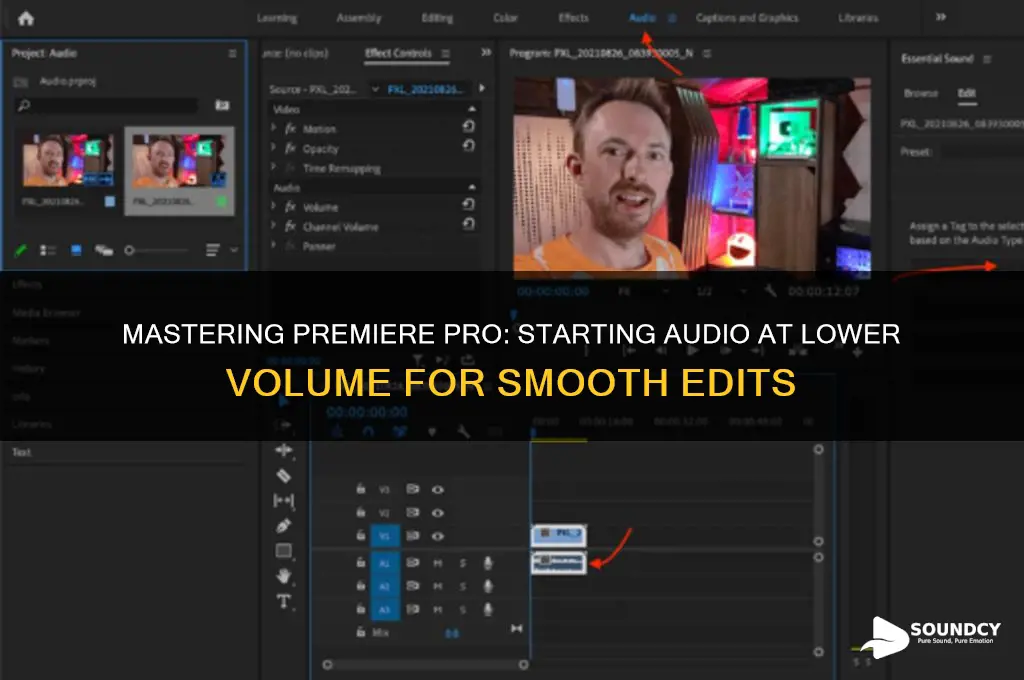Switch to the Assembly workspace
1024x680 pixels.
click(x=359, y=18)
